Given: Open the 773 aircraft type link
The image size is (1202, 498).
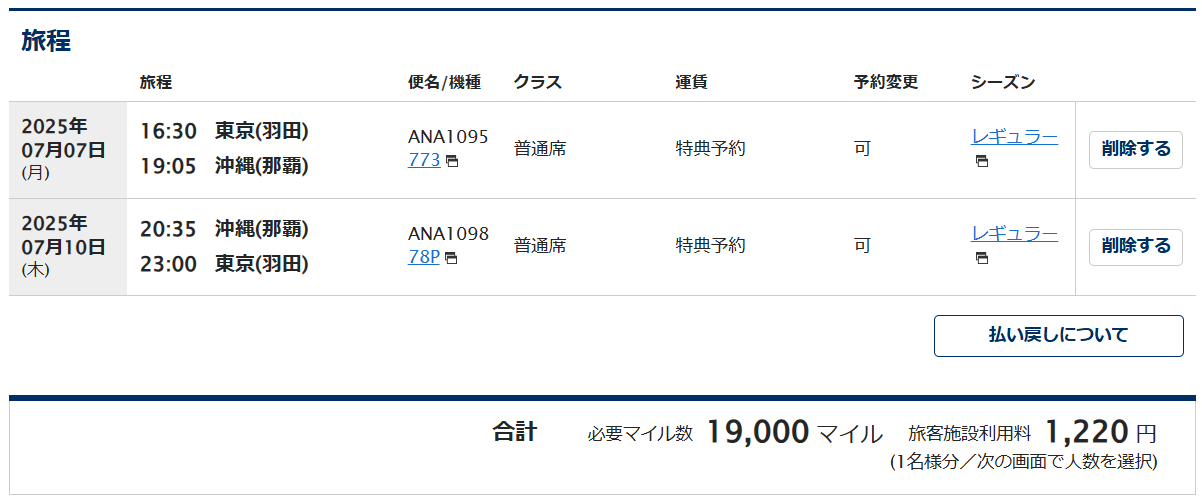Looking at the screenshot, I should coord(424,160).
